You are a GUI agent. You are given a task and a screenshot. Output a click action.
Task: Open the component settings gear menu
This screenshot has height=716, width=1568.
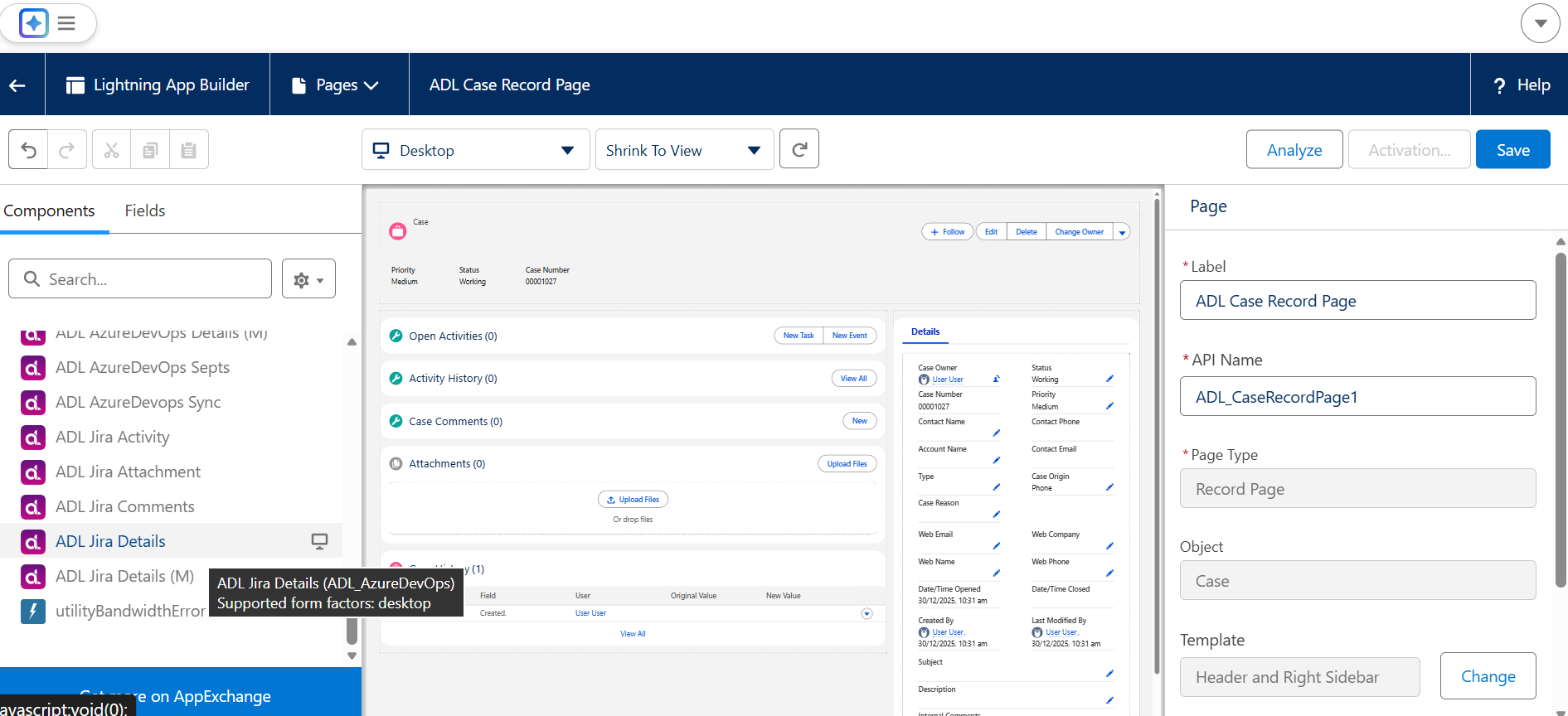[x=308, y=279]
